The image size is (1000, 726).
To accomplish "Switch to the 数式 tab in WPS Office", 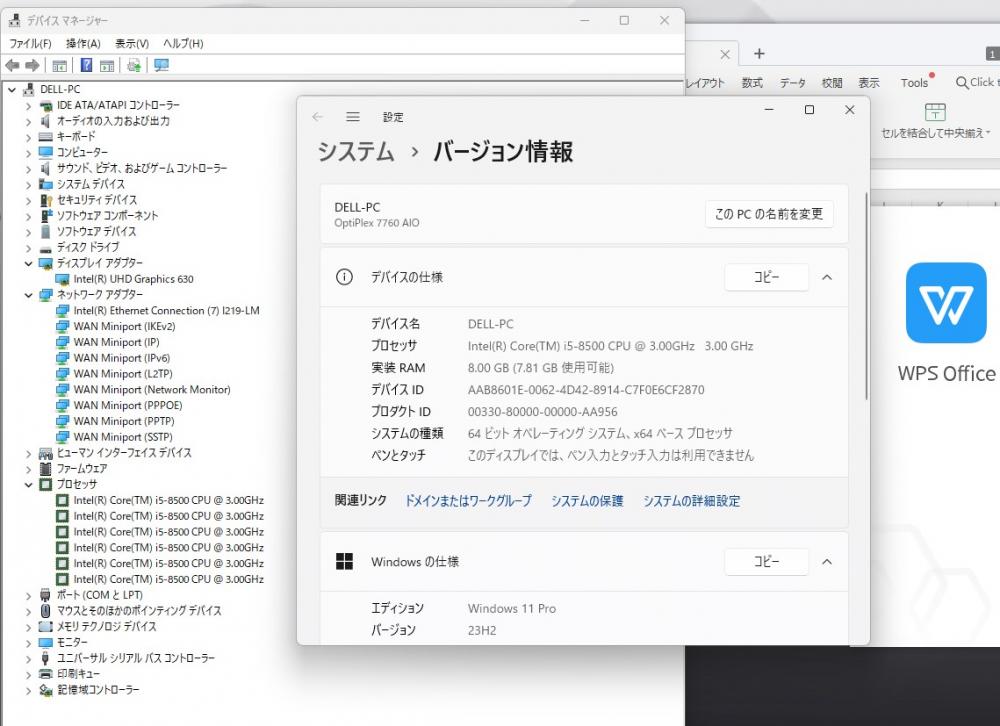I will coord(752,83).
